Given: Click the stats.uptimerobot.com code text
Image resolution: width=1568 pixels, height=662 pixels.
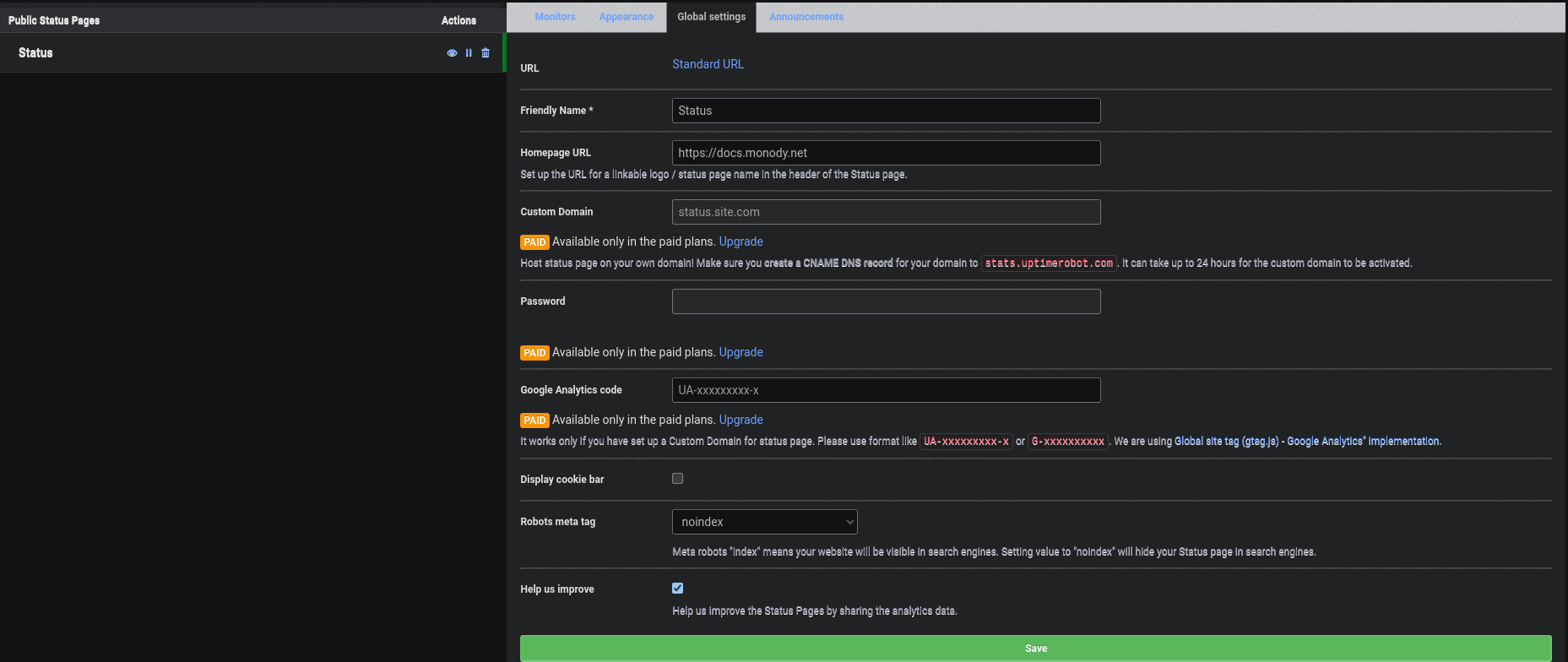Looking at the screenshot, I should tap(1049, 263).
